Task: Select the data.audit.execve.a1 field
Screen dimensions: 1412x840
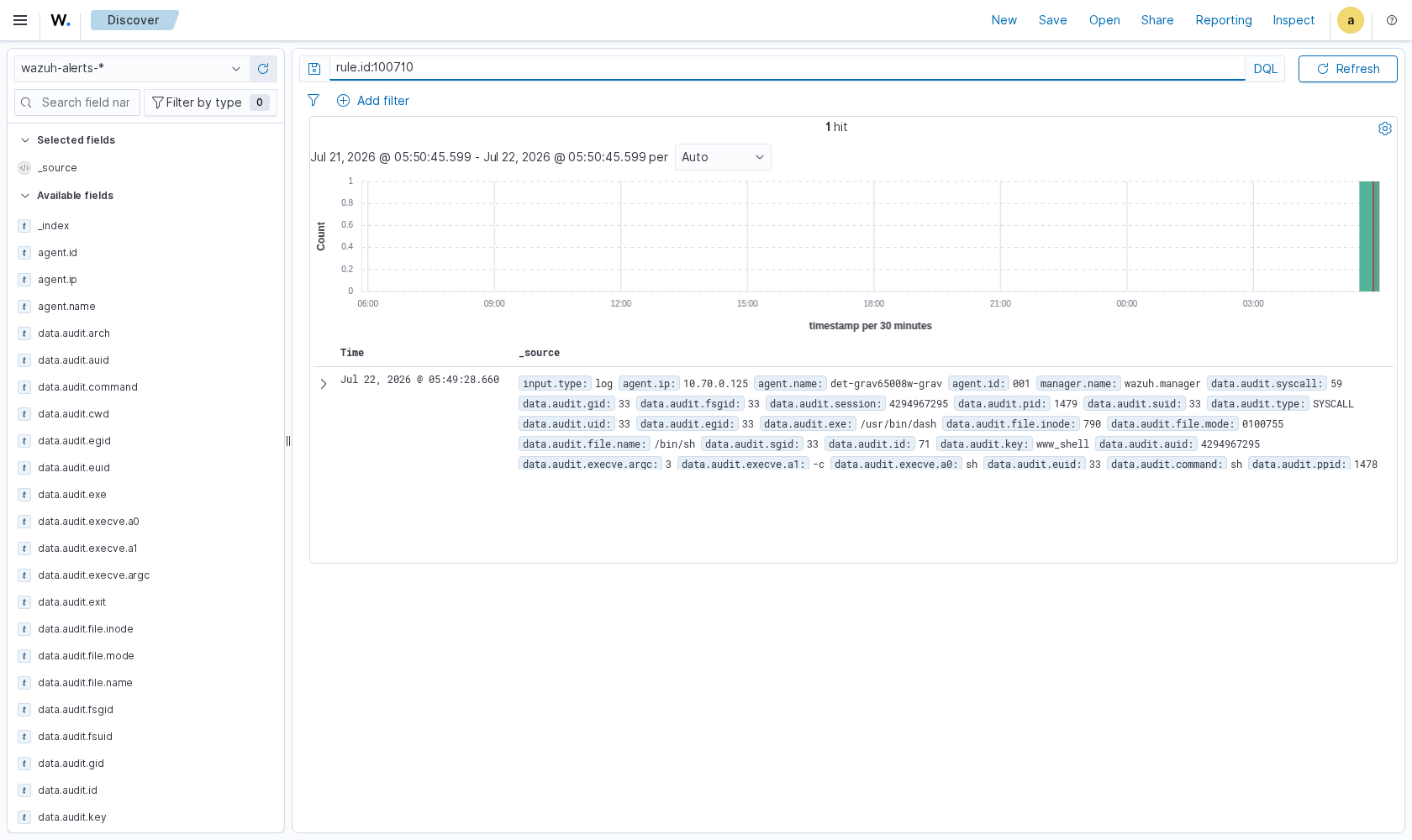Action: 87,549
